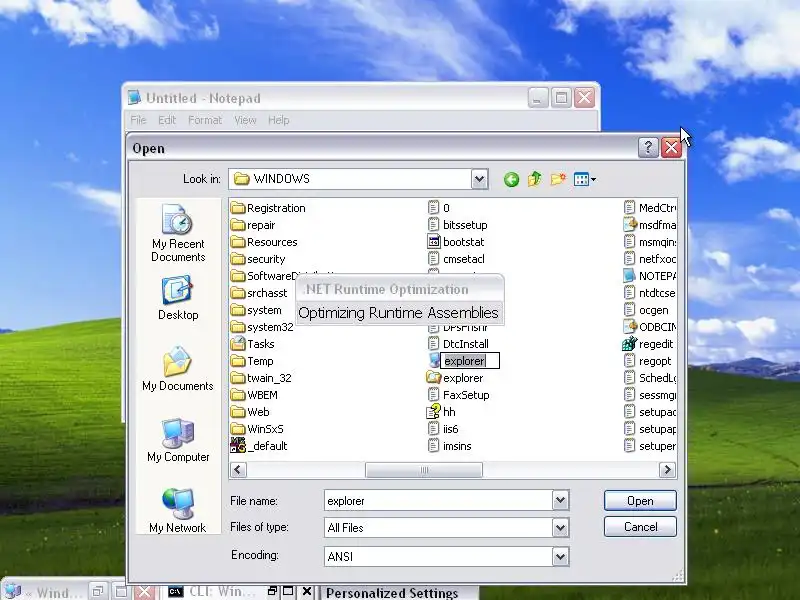Expand the File name dropdown arrow
Screen dimensions: 800x600
tap(560, 501)
